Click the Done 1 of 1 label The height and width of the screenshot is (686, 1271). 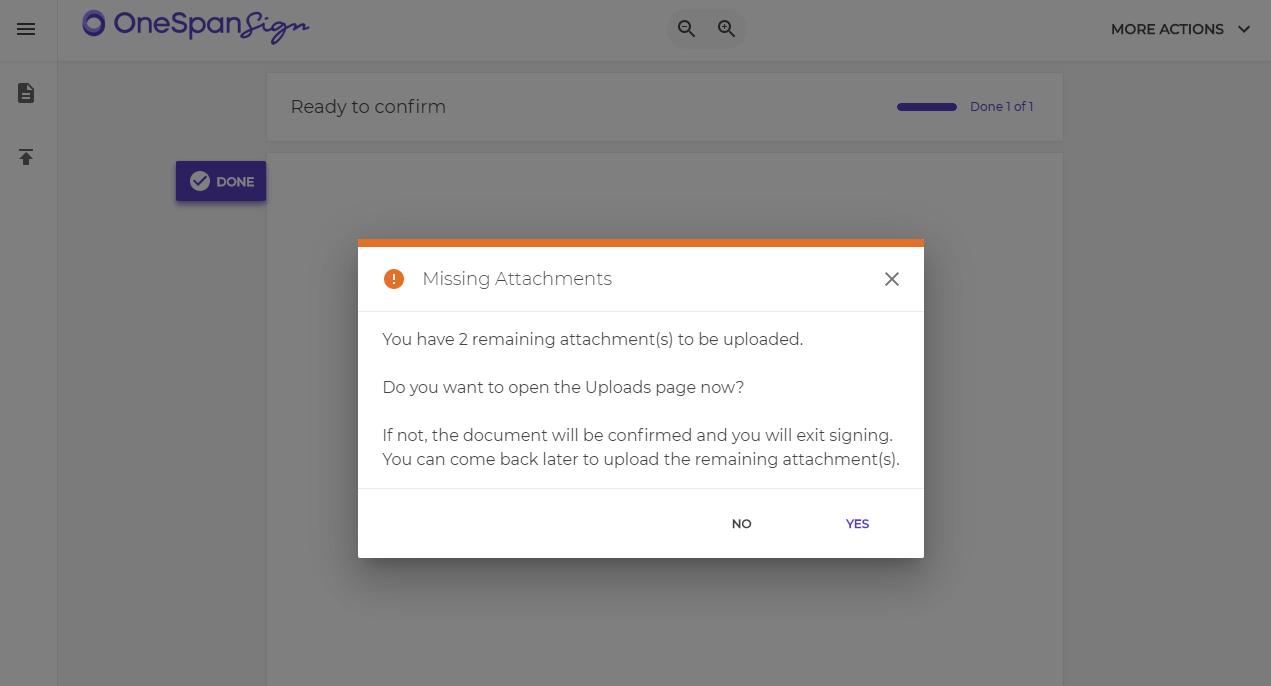(x=1002, y=107)
